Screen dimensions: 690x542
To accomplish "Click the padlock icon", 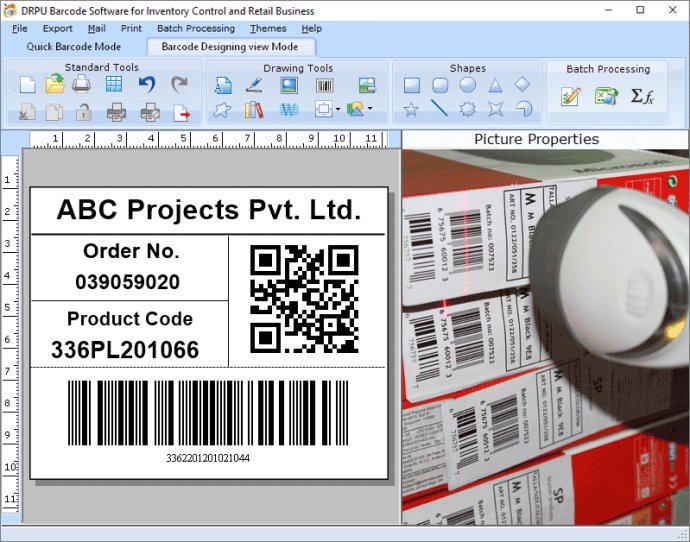I will pos(83,112).
